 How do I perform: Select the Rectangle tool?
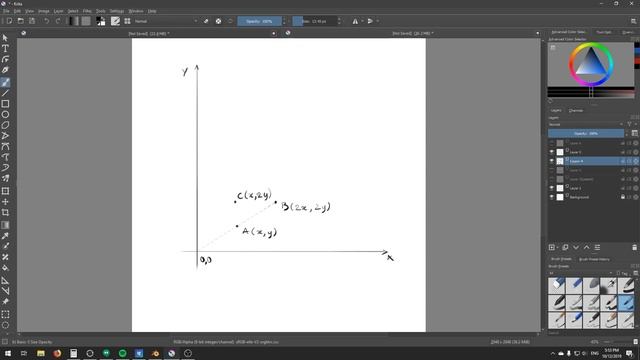click(x=5, y=104)
